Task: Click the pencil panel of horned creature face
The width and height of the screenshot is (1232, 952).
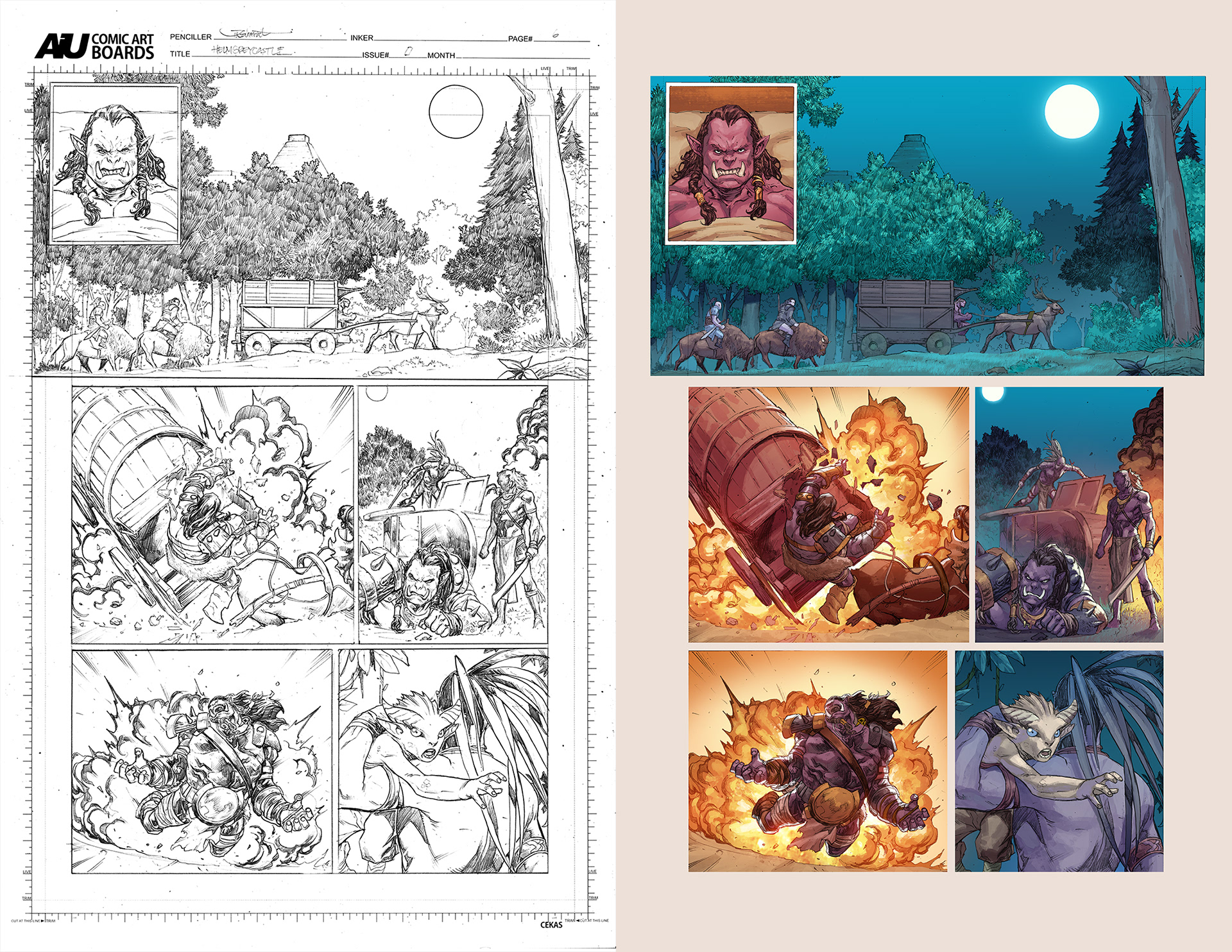Action: tap(443, 761)
